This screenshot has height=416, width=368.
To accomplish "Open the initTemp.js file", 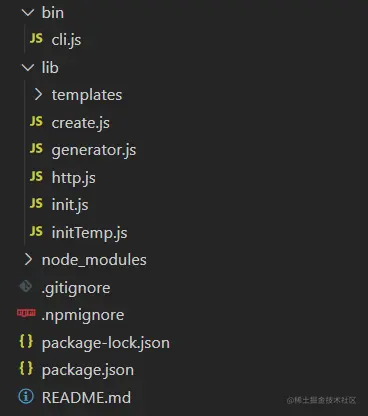I will (x=89, y=232).
